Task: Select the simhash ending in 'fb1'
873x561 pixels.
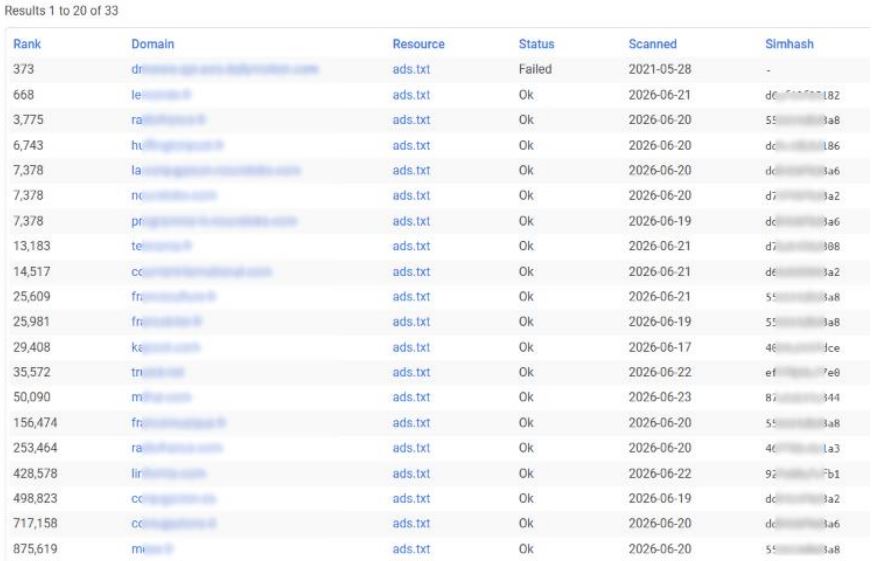Action: [802, 474]
